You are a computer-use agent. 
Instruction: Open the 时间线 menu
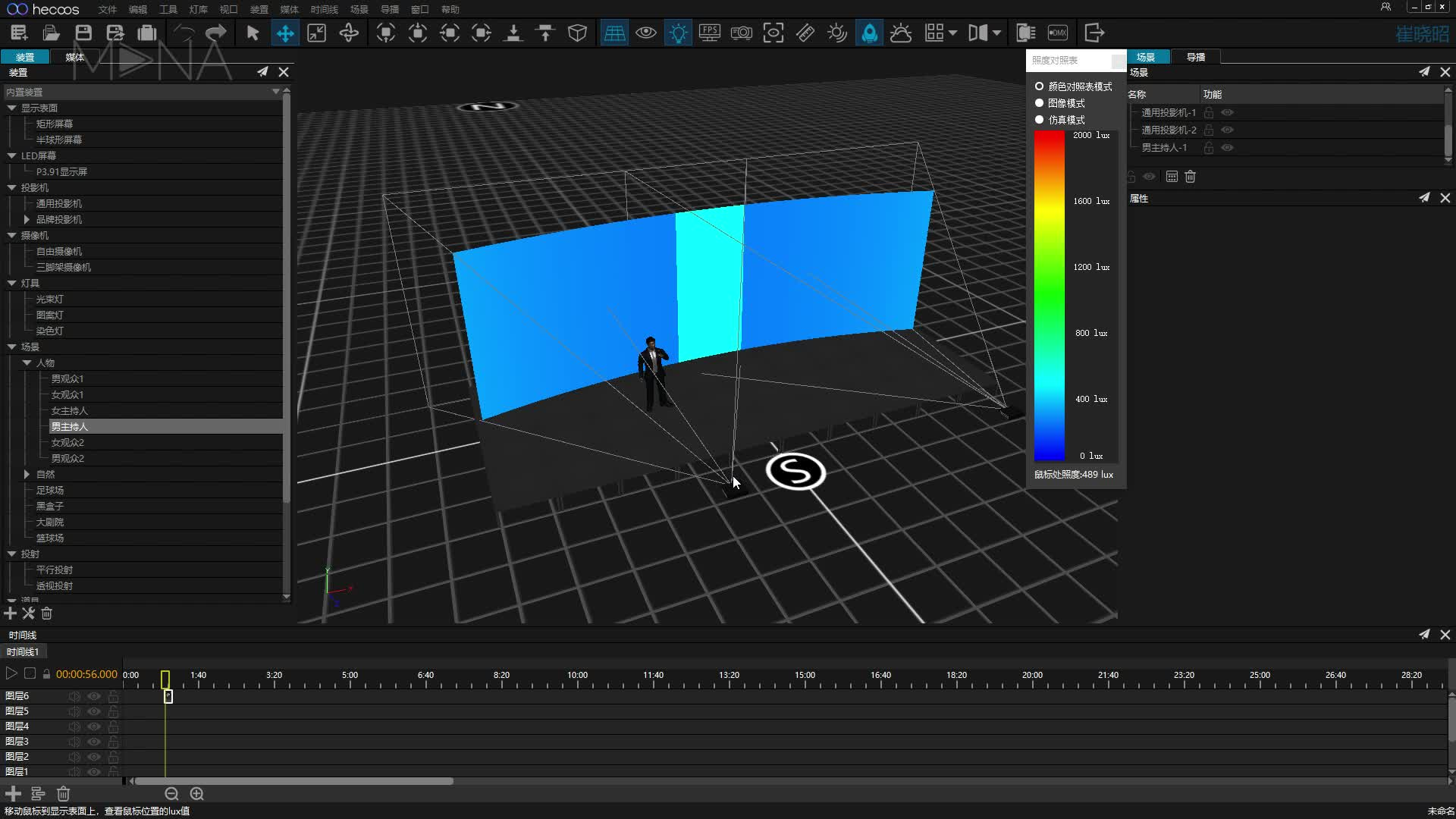click(324, 9)
